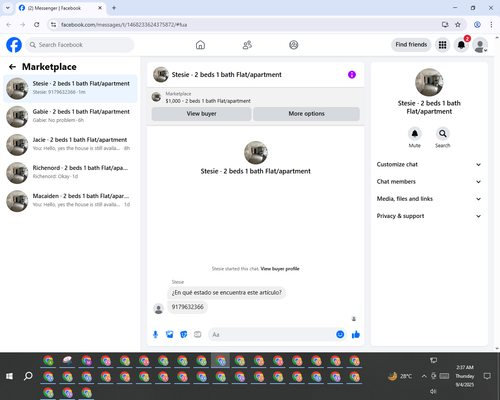Open Windows taskbar search

28,376
